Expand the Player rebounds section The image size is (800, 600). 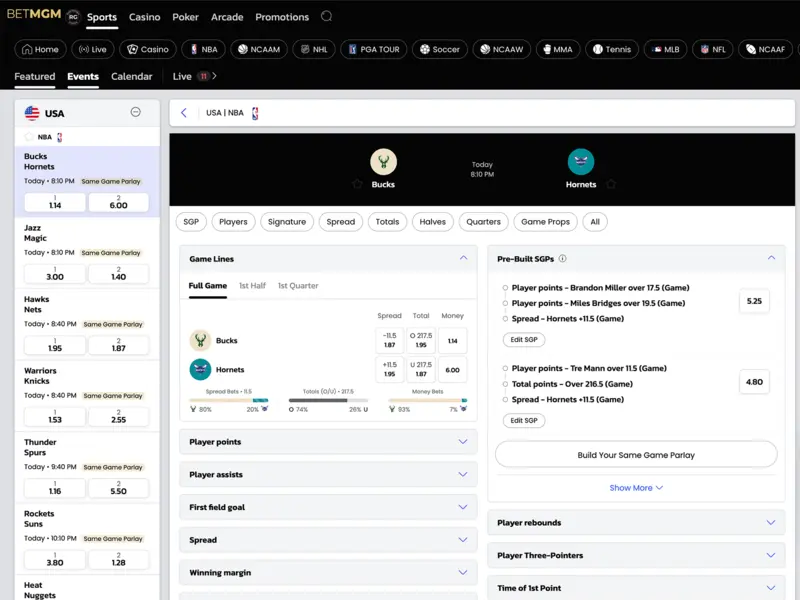636,523
